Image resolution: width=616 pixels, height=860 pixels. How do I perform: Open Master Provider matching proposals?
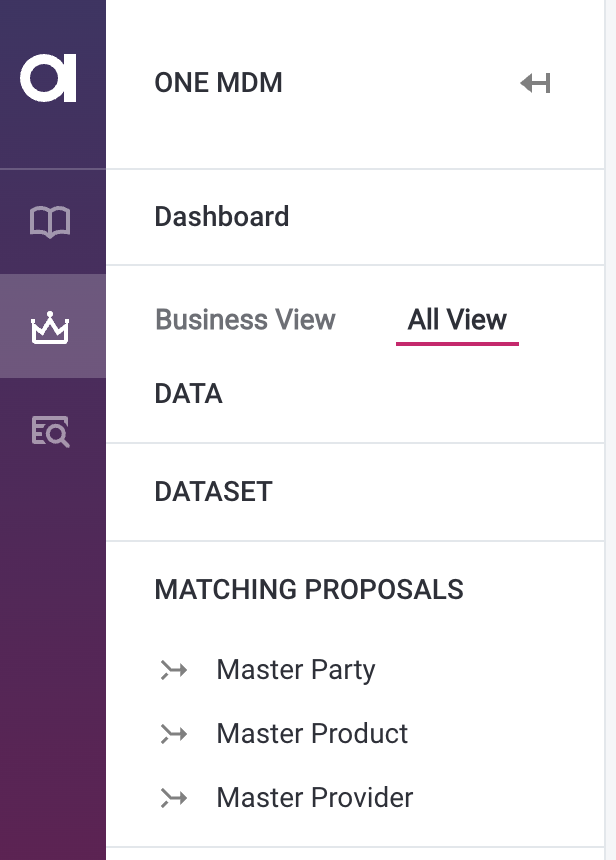point(313,798)
